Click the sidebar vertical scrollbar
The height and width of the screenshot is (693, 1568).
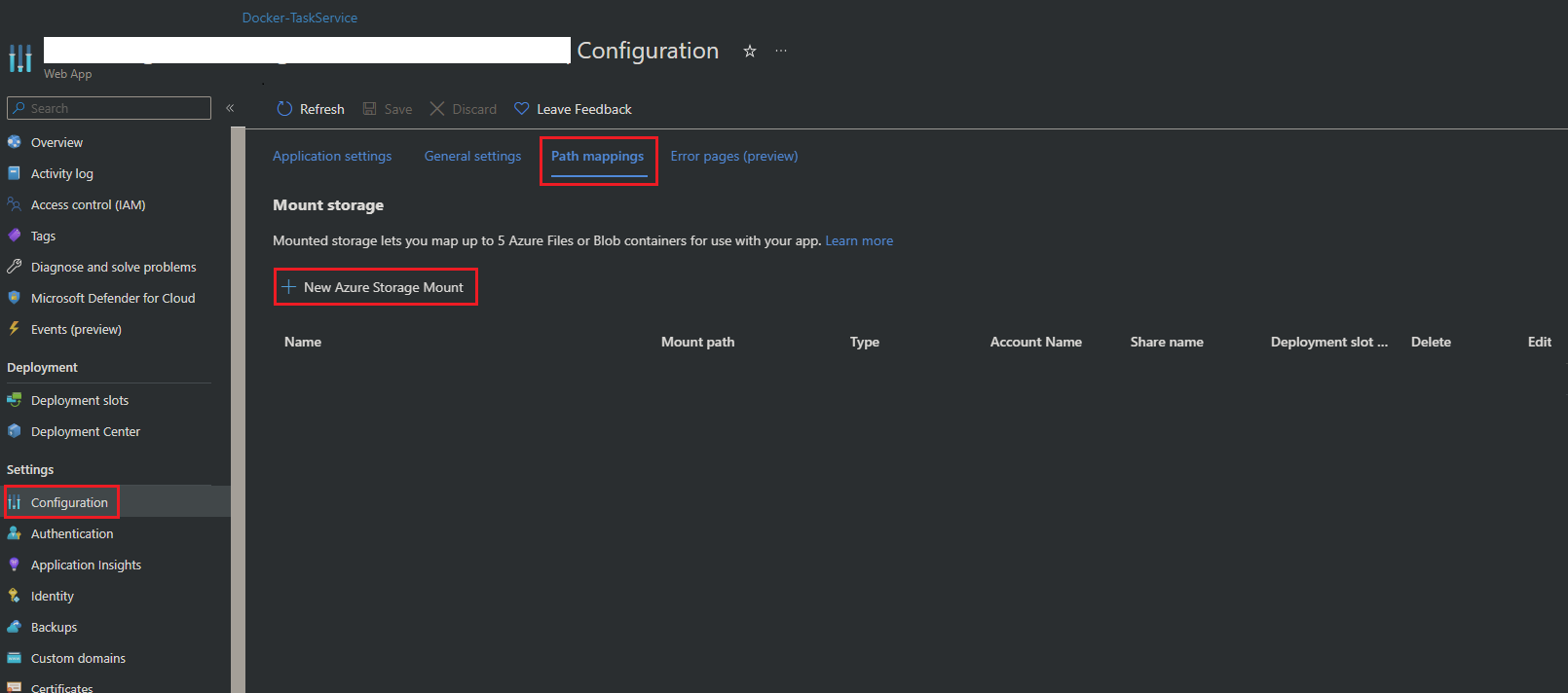point(238,409)
